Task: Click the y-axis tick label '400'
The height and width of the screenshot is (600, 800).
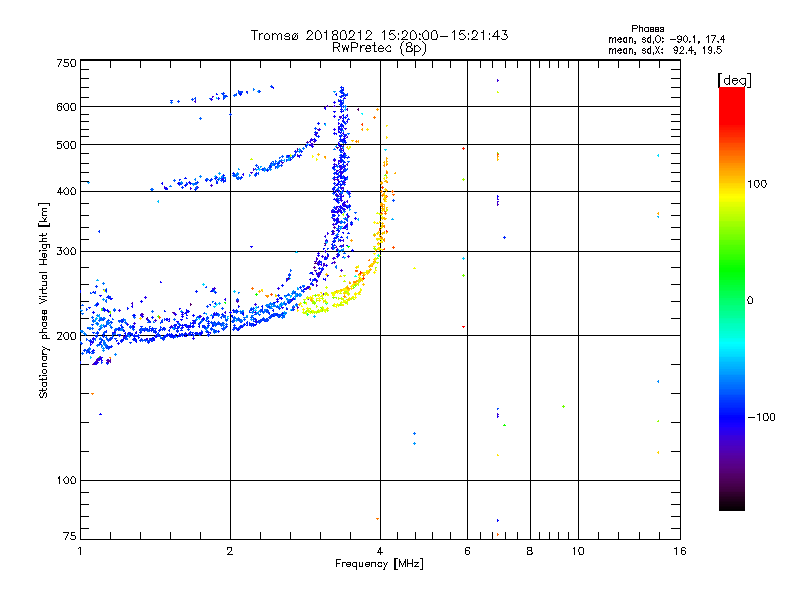Action: 66,192
